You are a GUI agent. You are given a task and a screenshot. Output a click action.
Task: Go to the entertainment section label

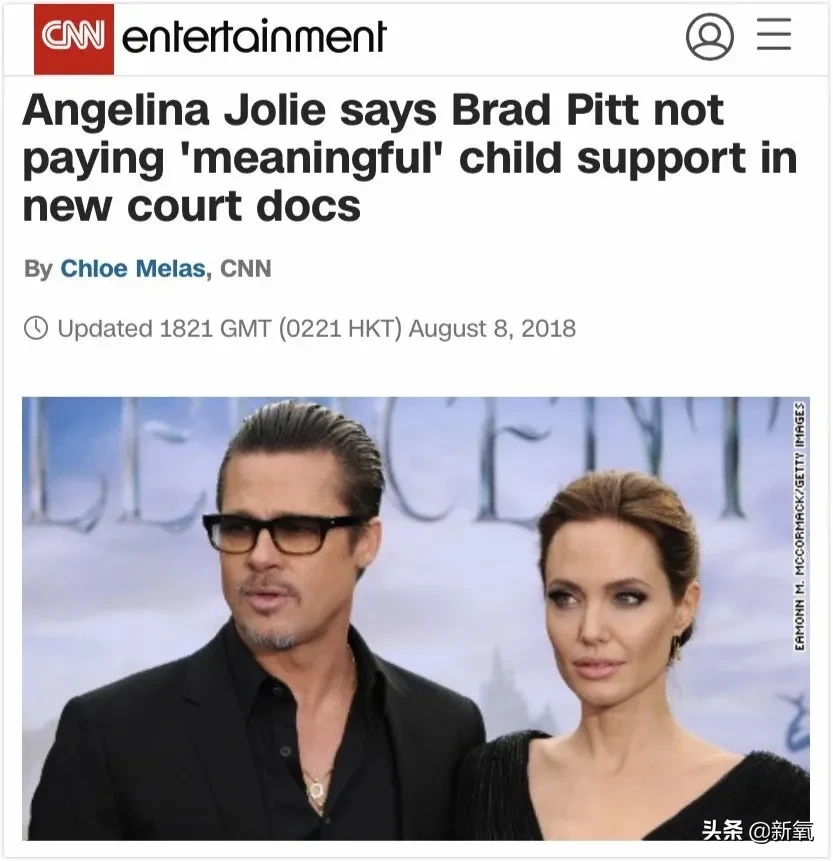click(254, 37)
